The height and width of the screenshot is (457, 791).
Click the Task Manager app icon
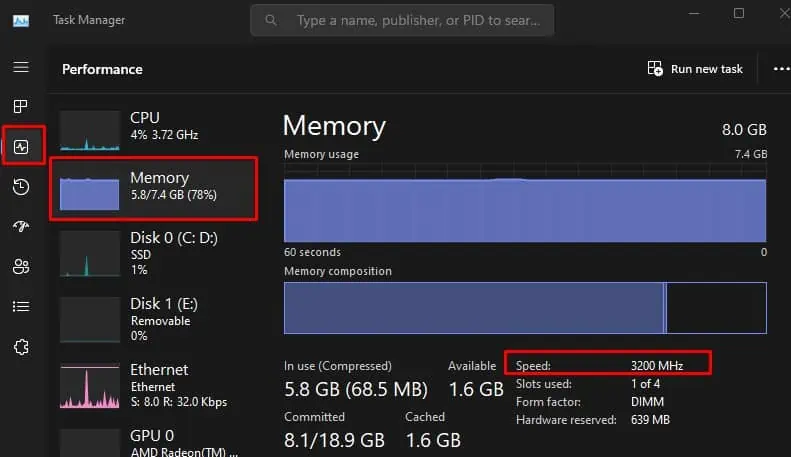coord(21,21)
